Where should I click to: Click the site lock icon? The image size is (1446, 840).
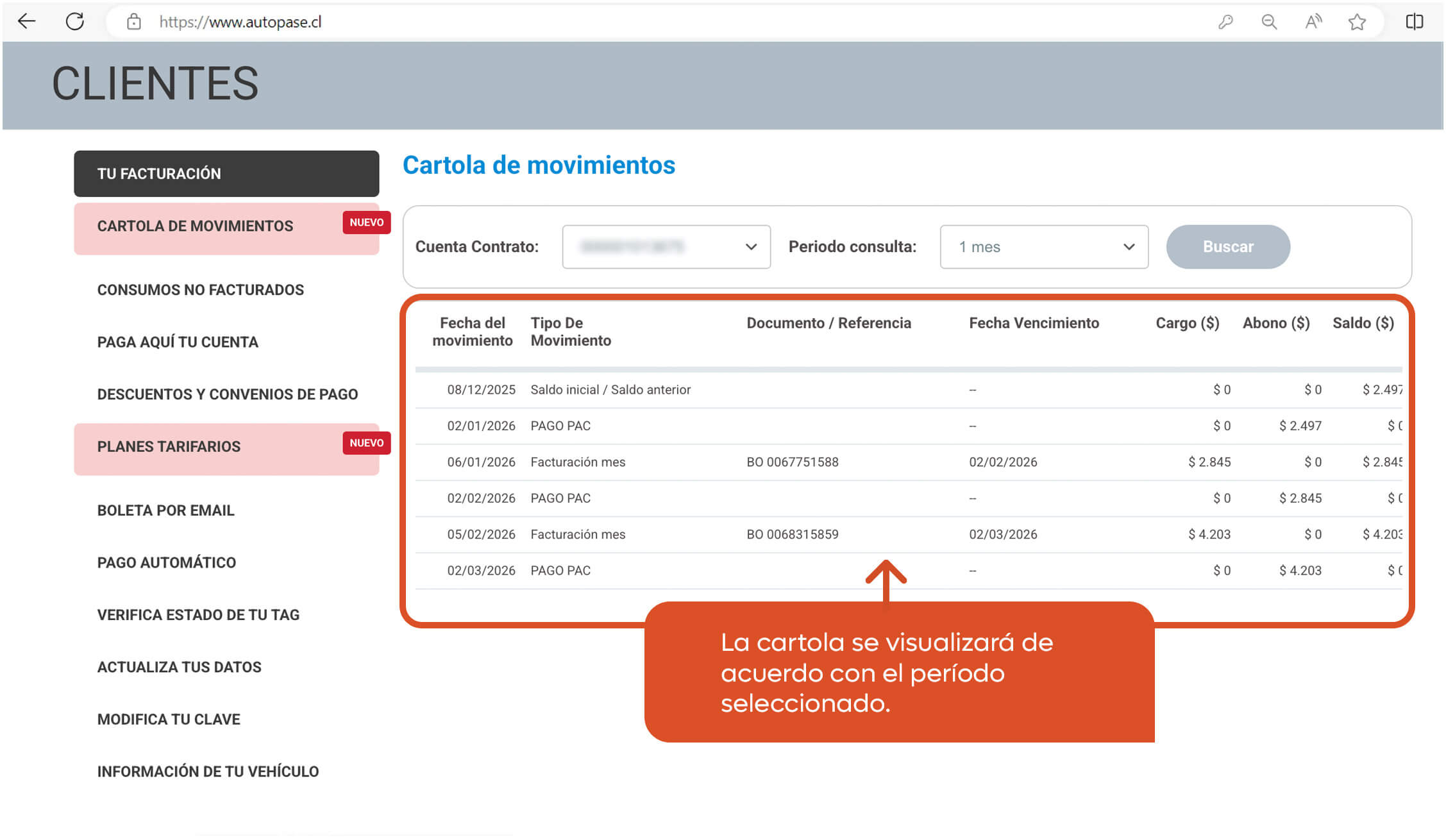coord(133,22)
